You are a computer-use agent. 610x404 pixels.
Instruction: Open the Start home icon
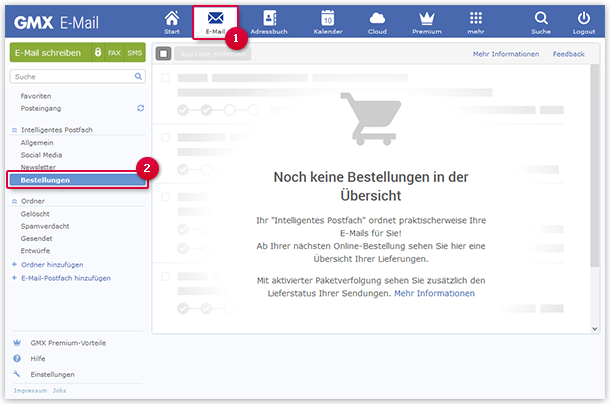coord(172,22)
